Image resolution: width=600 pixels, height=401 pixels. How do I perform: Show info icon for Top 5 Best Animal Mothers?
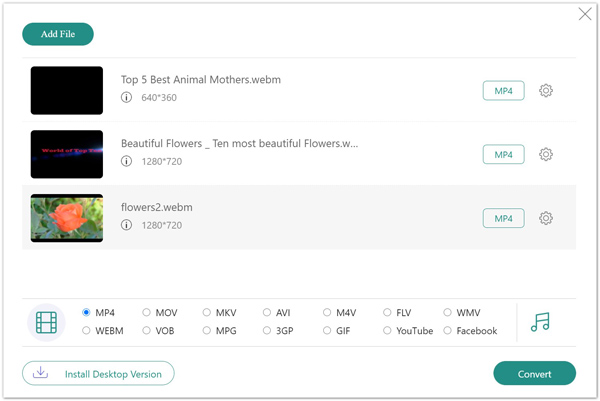point(127,98)
